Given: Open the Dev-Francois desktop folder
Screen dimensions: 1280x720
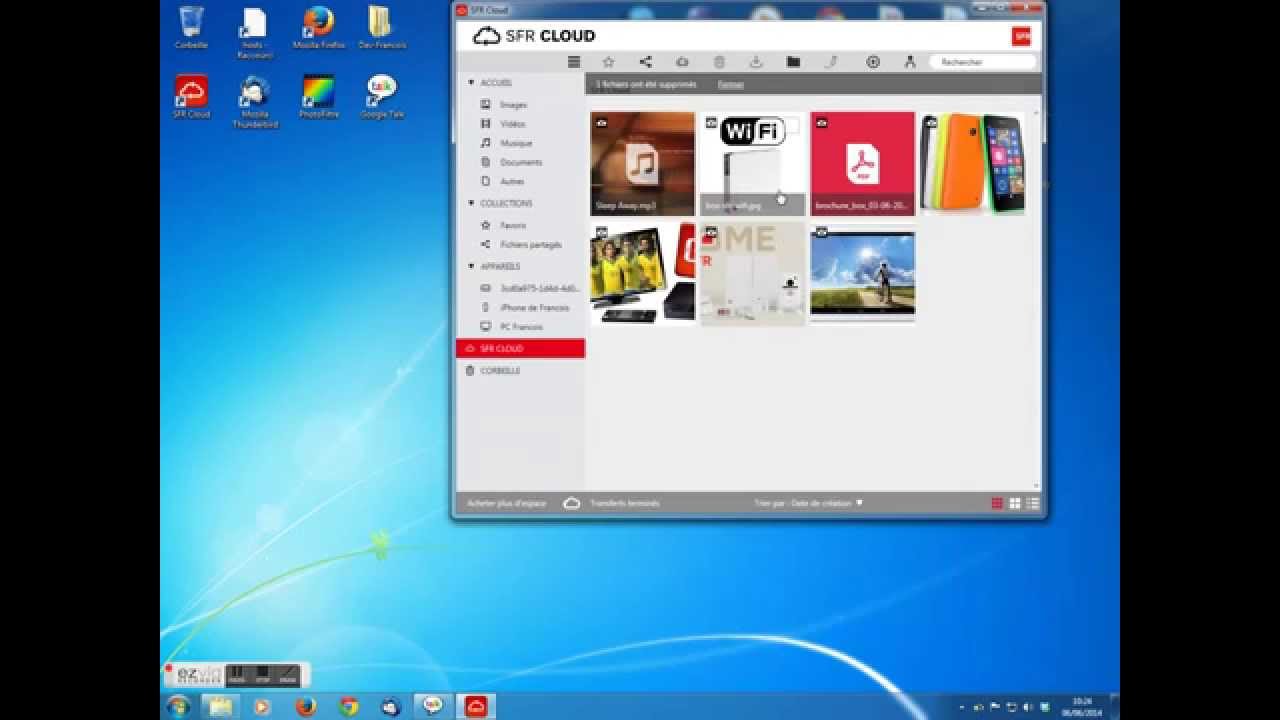Looking at the screenshot, I should tap(382, 27).
